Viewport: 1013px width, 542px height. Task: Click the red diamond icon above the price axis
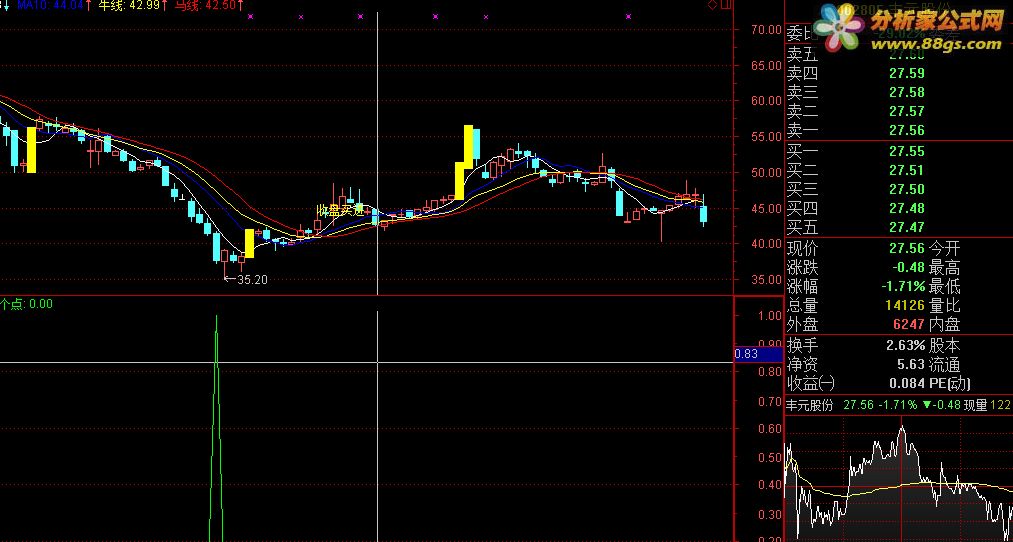(x=712, y=6)
